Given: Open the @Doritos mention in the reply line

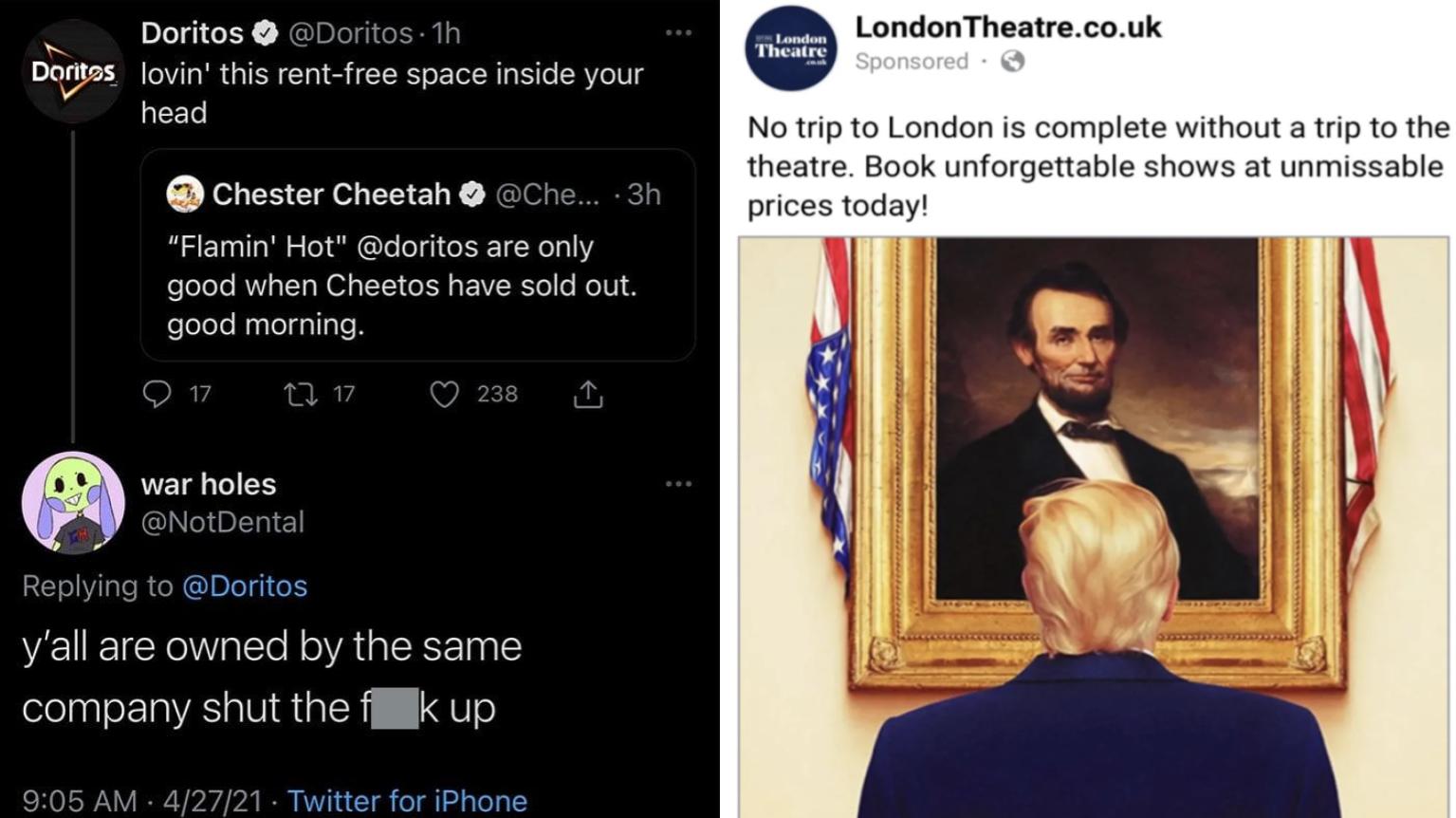Looking at the screenshot, I should [x=245, y=586].
